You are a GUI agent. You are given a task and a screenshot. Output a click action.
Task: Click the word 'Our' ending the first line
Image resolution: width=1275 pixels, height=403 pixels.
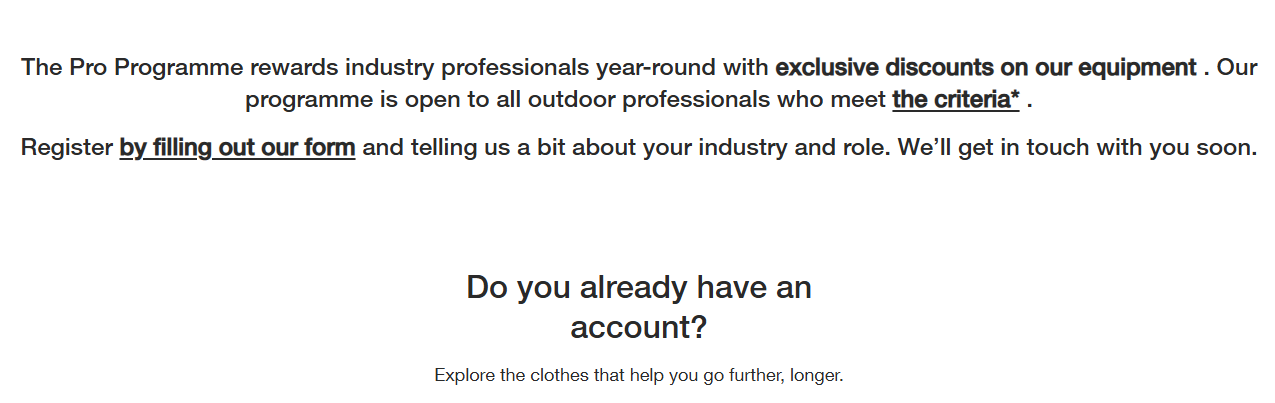click(1236, 68)
